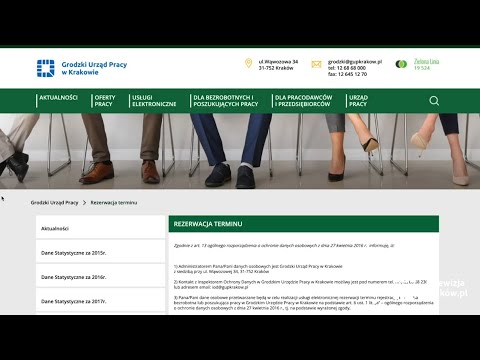This screenshot has height=360, width=480.
Task: Click the Zielona Linia 19 524 link
Action: tap(426, 64)
